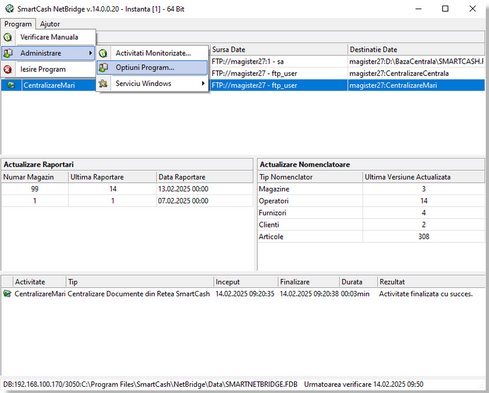Select Articole version value 308
This screenshot has width=489, height=393.
pos(424,237)
